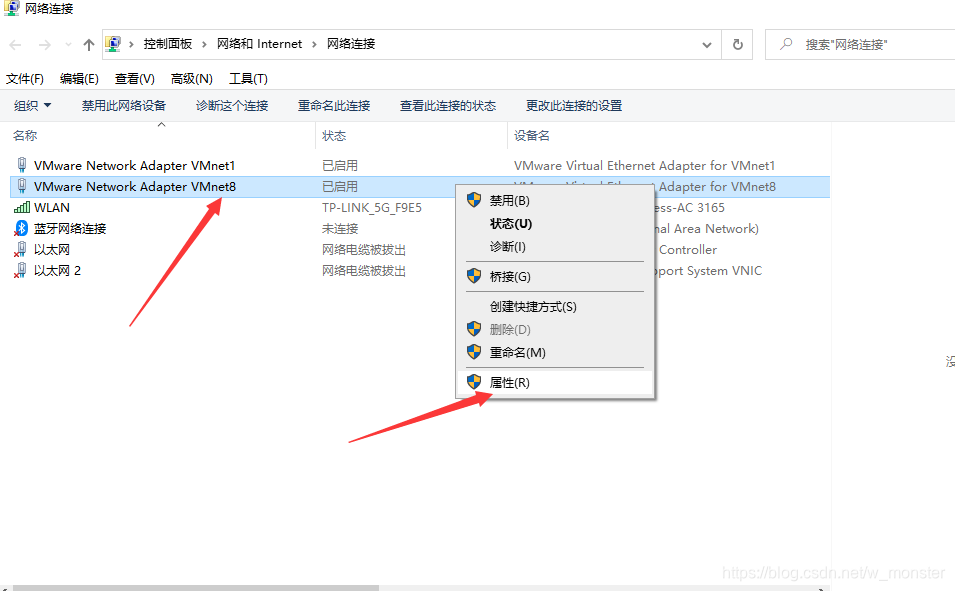
Task: Click 网络和 Internet breadcrumb link
Action: 259,44
